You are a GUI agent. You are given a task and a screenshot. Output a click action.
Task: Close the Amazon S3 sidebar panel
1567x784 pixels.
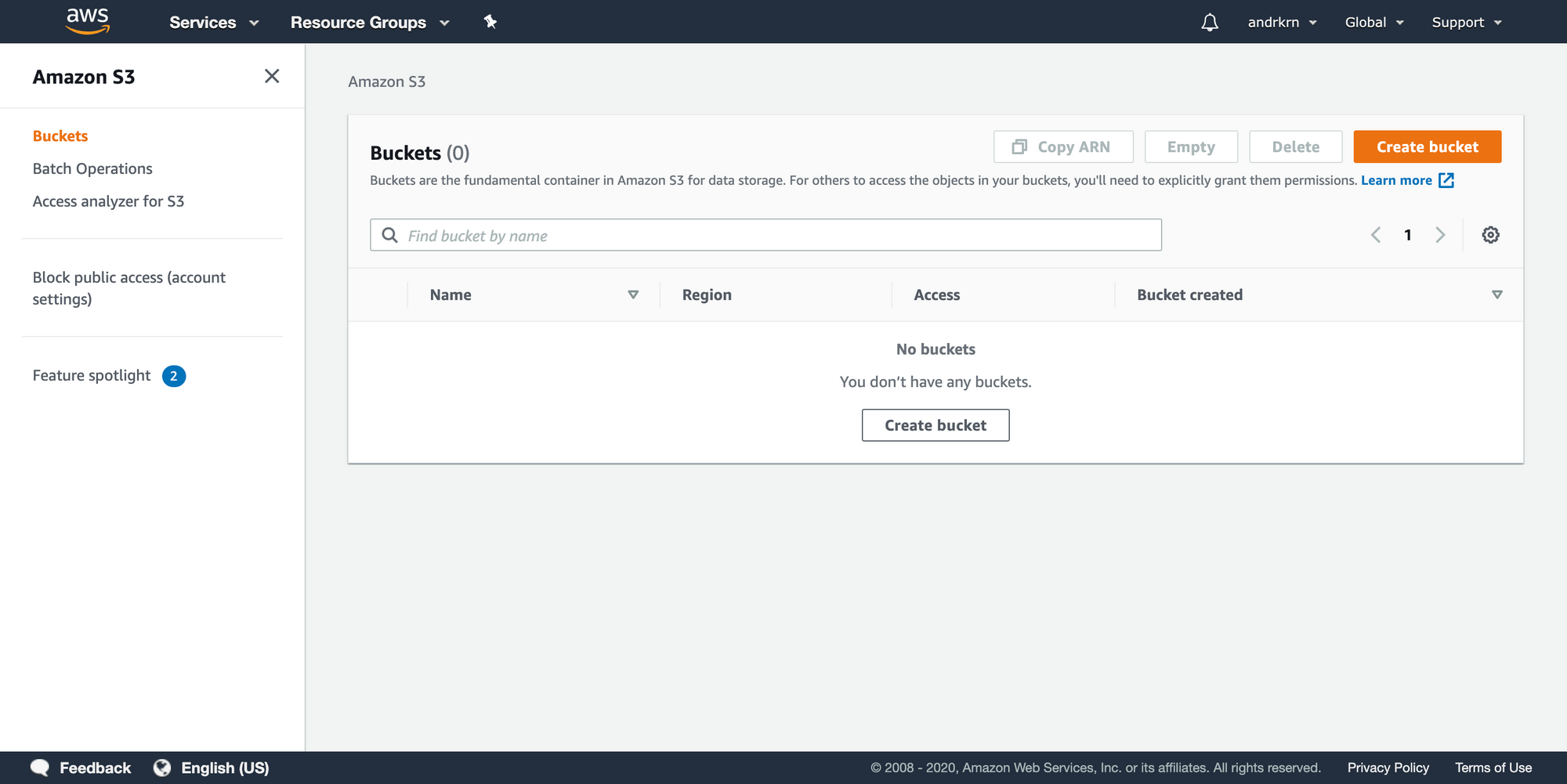tap(272, 76)
